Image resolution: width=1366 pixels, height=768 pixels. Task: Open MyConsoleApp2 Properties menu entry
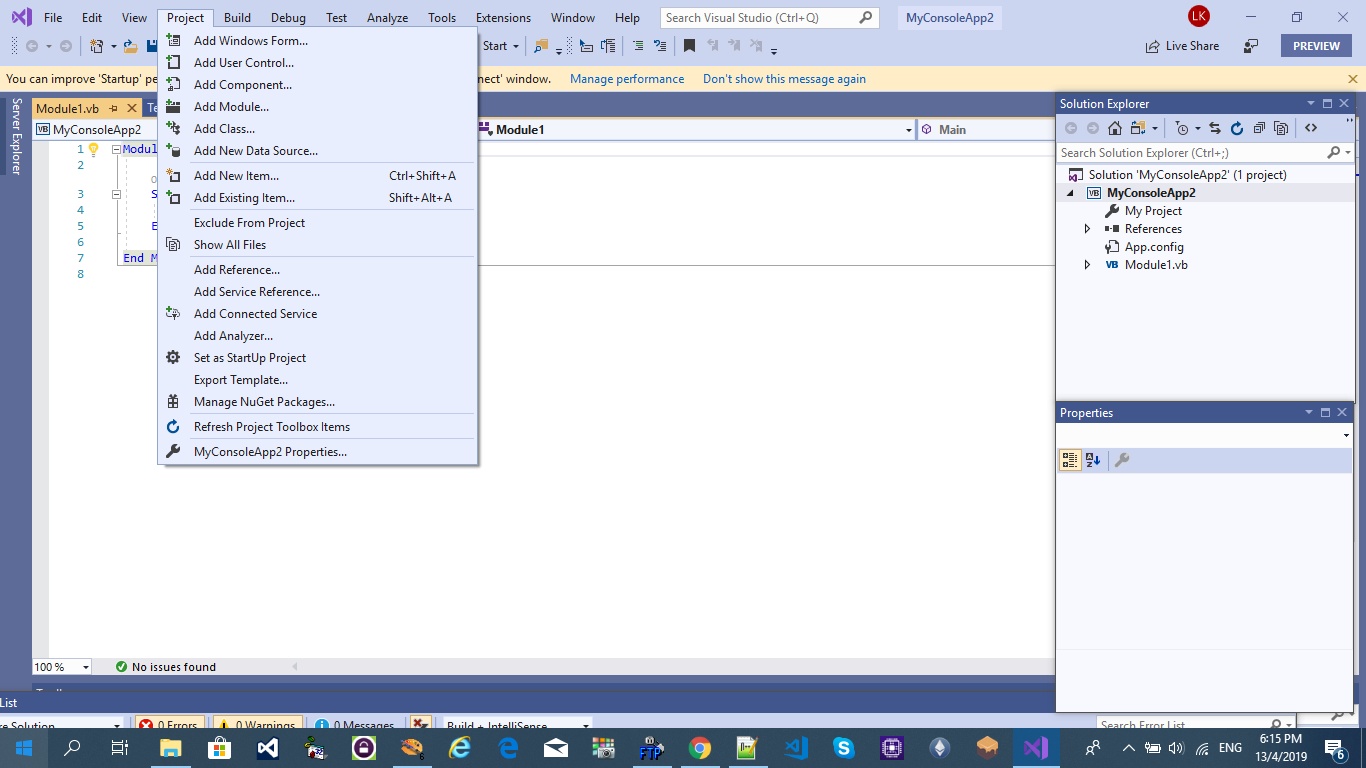pyautogui.click(x=318, y=452)
